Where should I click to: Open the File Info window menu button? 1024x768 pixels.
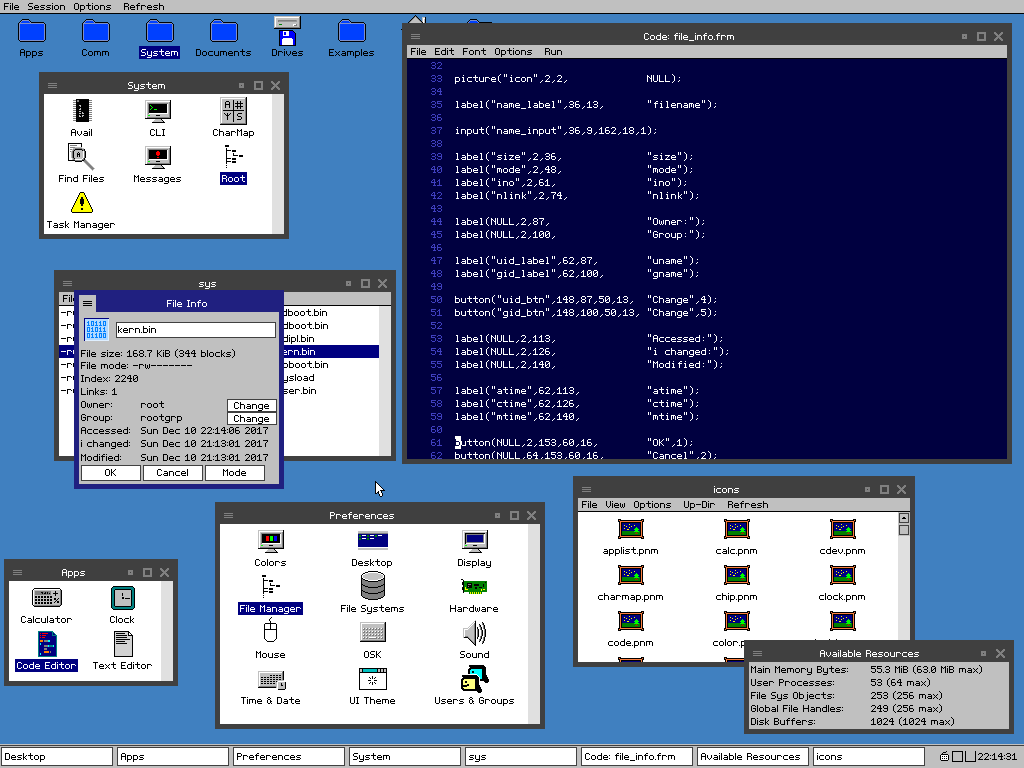[x=88, y=303]
